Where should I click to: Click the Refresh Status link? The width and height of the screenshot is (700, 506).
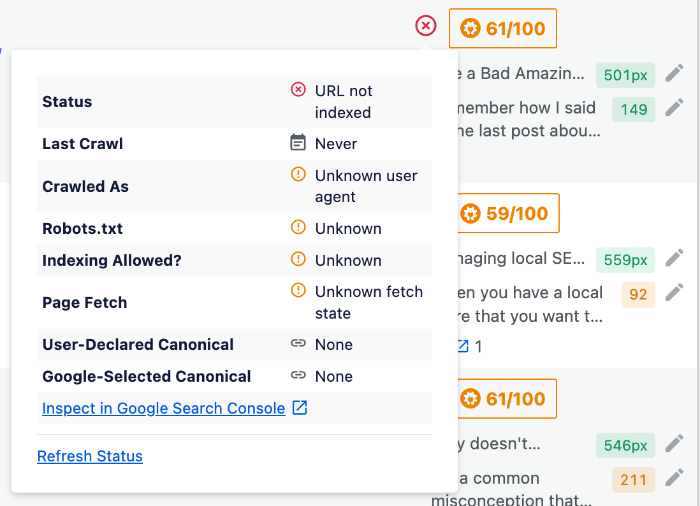(90, 456)
